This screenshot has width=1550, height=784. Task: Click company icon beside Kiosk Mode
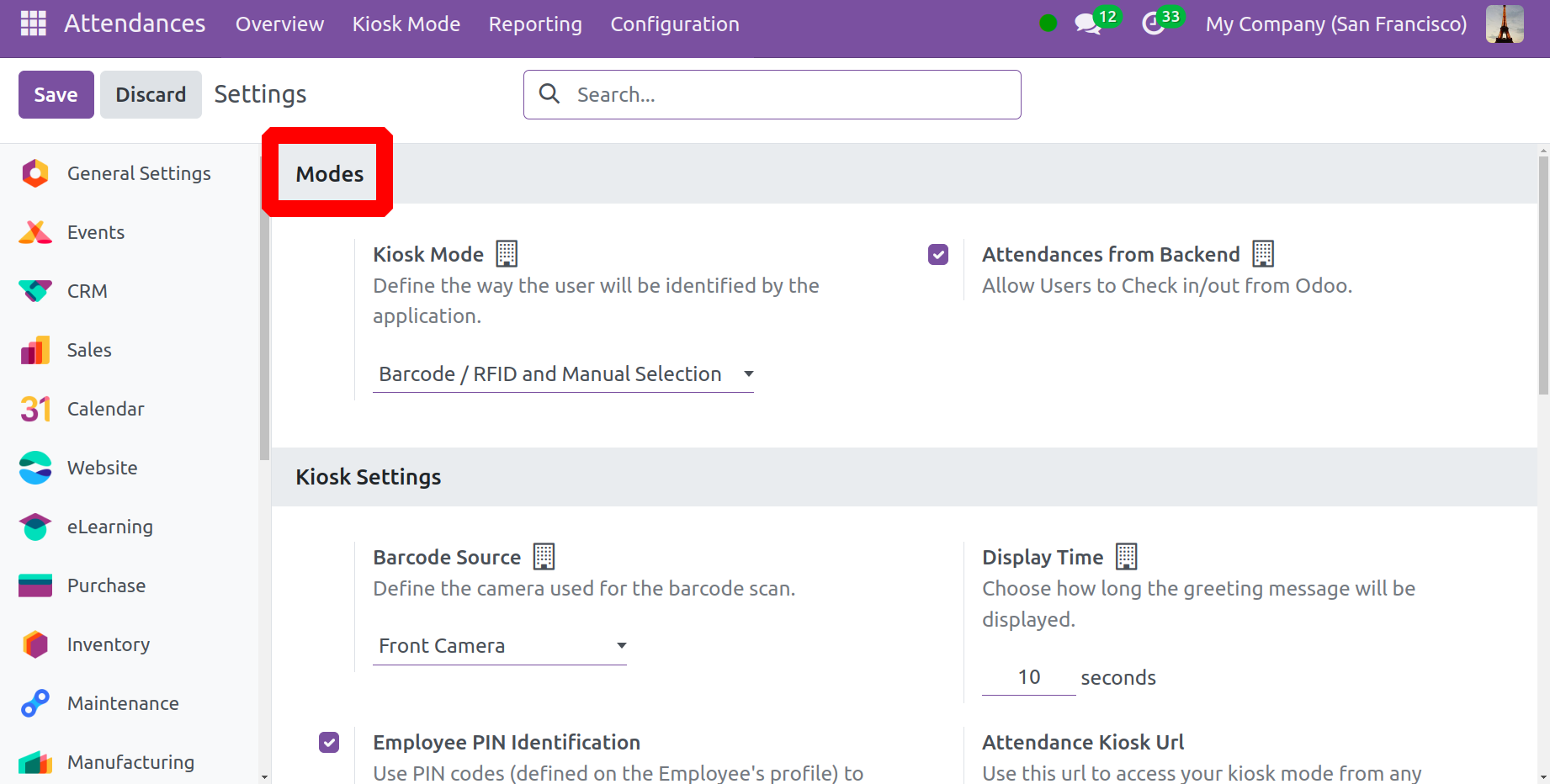(507, 253)
